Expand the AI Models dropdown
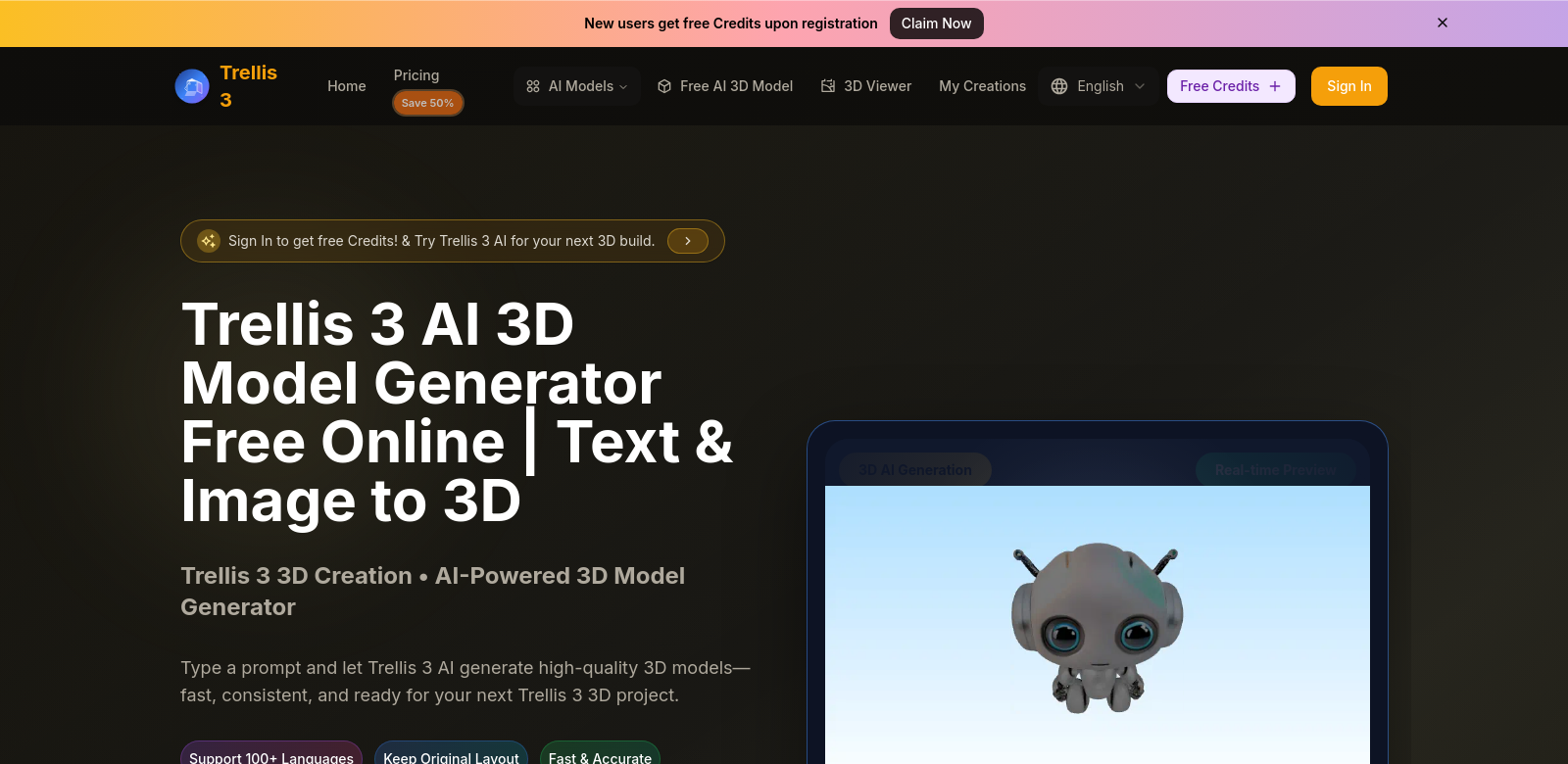 point(577,86)
